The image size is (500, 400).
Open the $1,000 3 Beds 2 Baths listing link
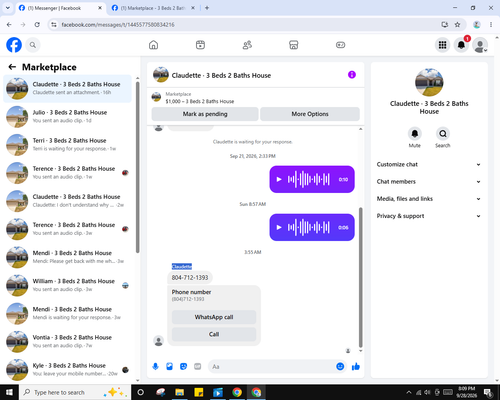(x=200, y=101)
